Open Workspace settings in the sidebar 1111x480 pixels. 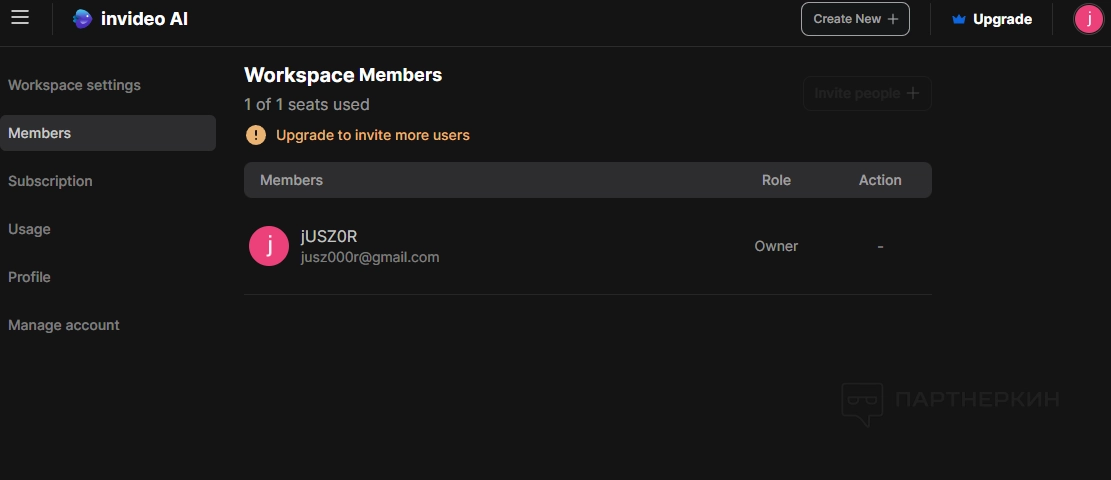[x=74, y=85]
